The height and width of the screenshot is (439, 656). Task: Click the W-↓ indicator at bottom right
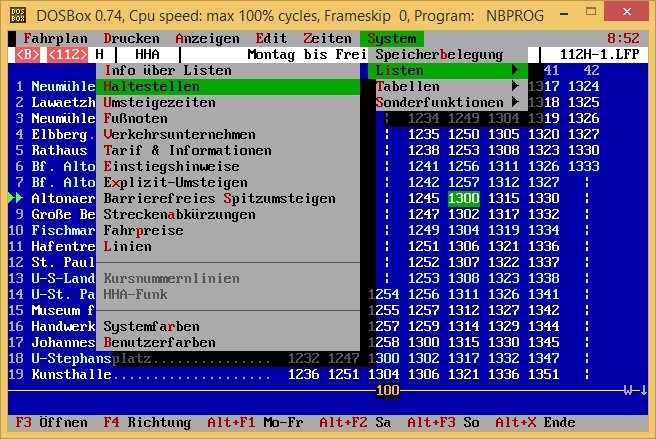click(635, 390)
